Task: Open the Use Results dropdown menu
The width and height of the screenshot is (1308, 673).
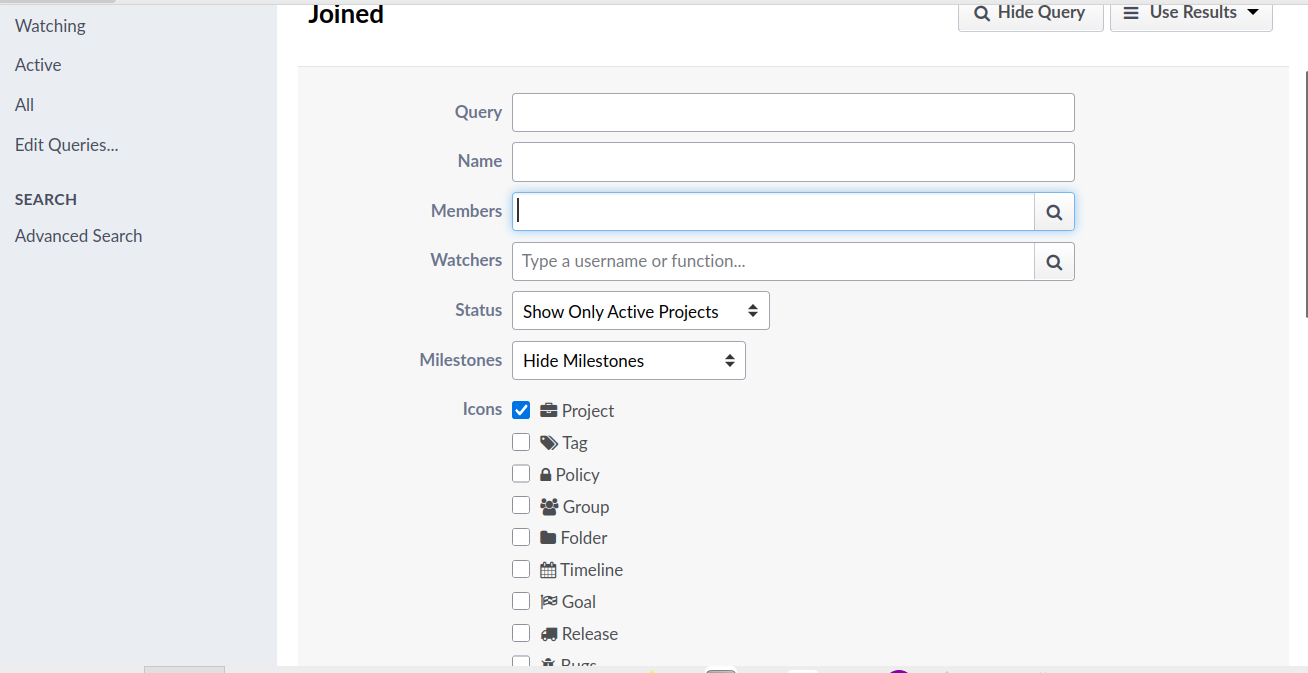Action: pyautogui.click(x=1190, y=13)
